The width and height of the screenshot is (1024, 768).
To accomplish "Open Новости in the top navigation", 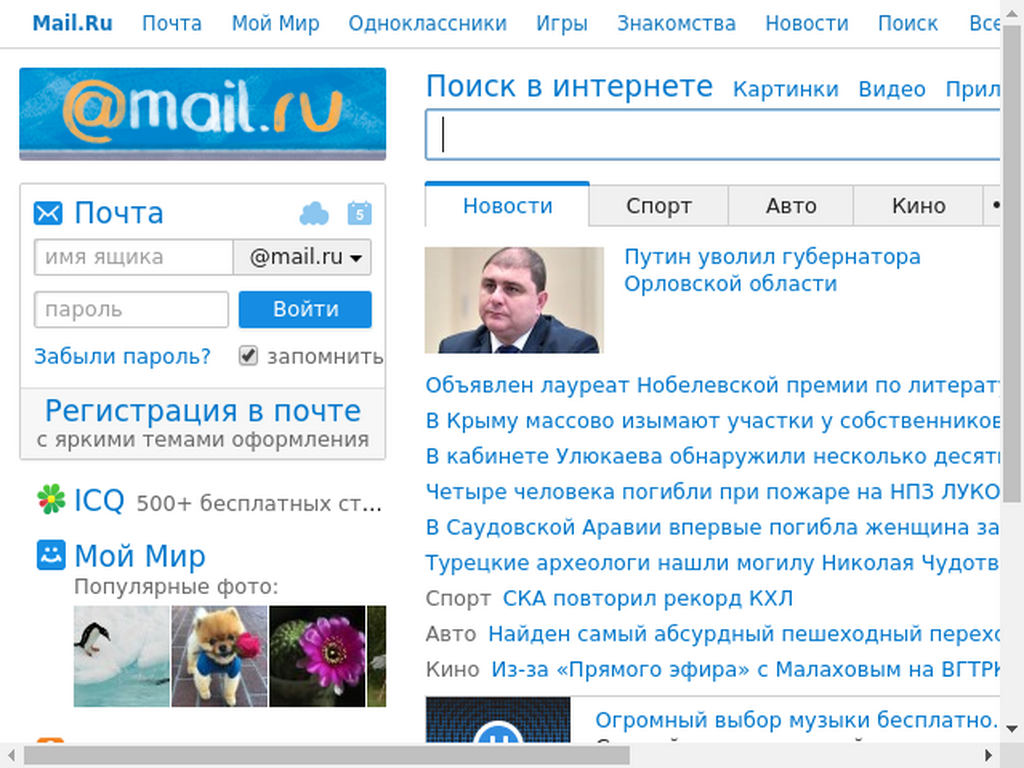I will coord(807,24).
